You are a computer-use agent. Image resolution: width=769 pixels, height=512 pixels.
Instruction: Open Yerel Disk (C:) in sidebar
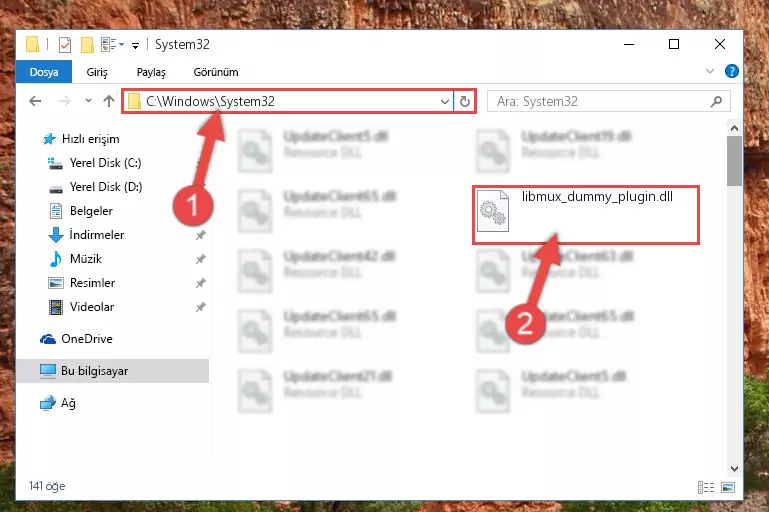pos(94,163)
